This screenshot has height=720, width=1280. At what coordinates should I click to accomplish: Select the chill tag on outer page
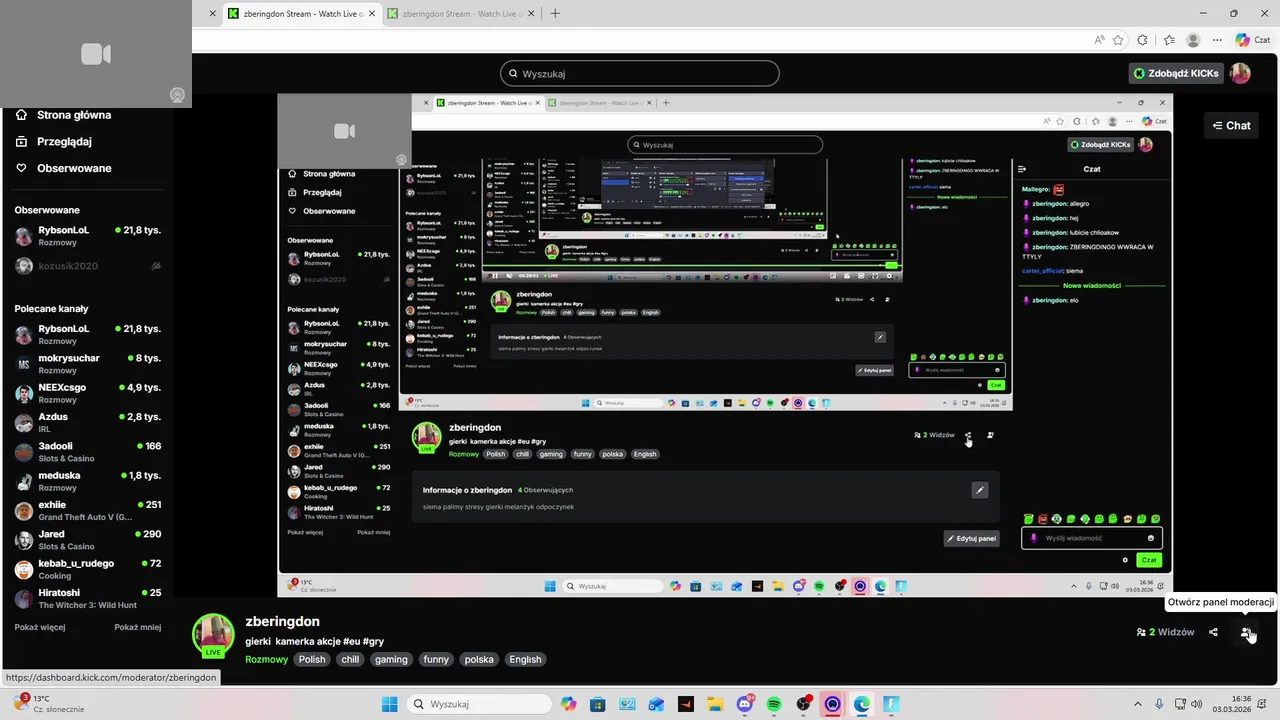[x=350, y=659]
